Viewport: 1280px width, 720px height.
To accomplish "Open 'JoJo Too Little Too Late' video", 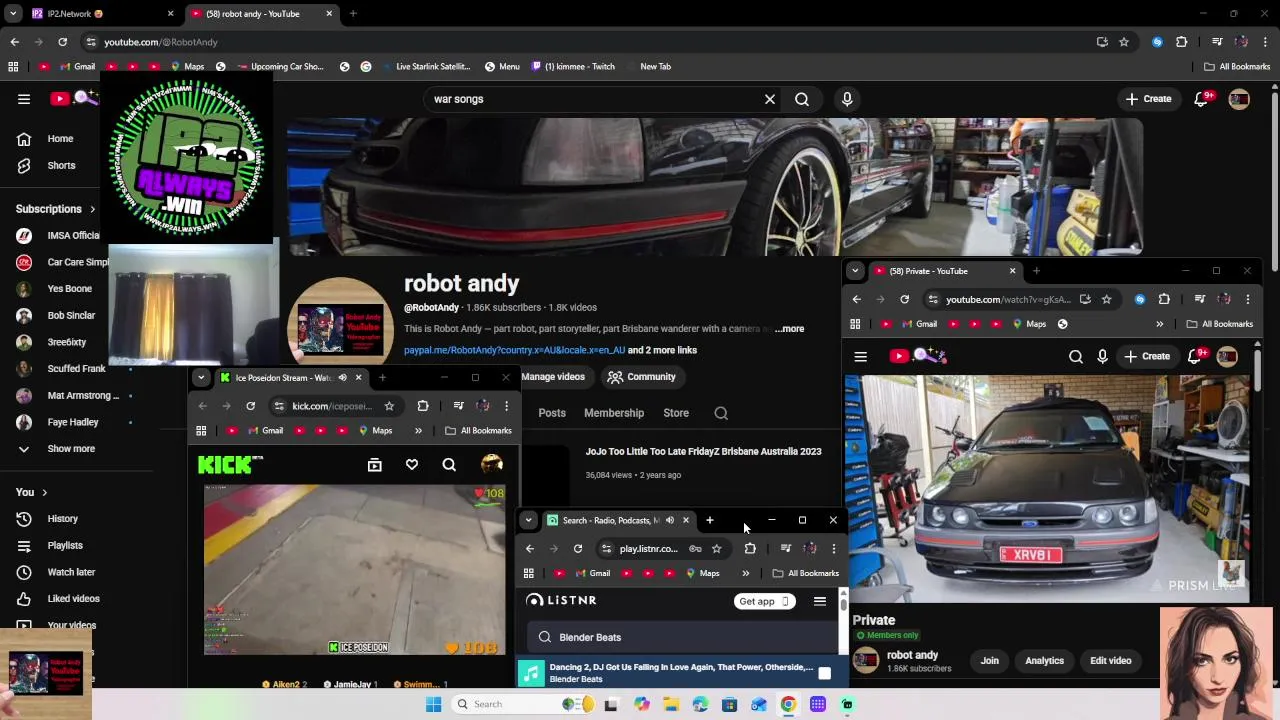I will [x=703, y=452].
